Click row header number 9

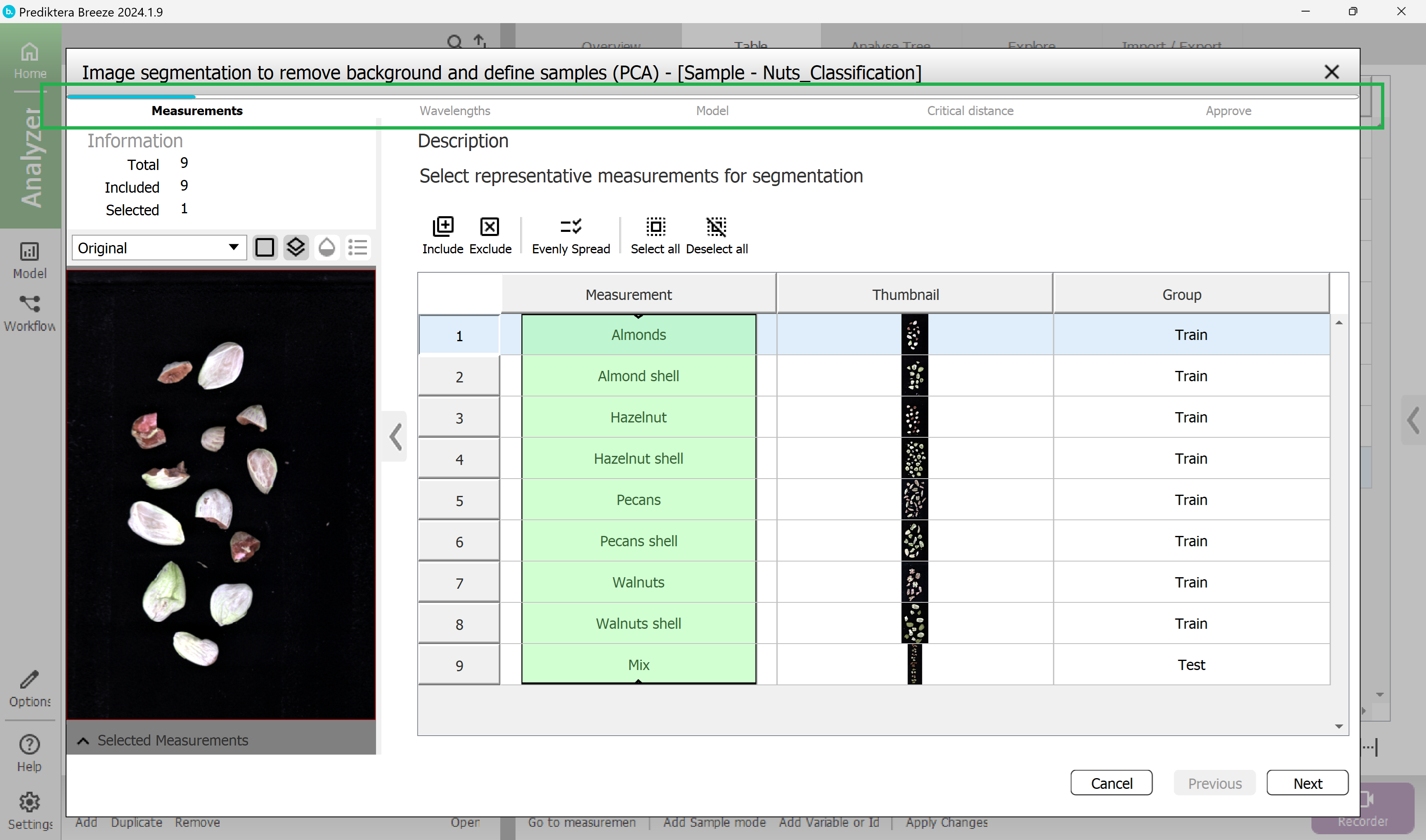point(459,665)
